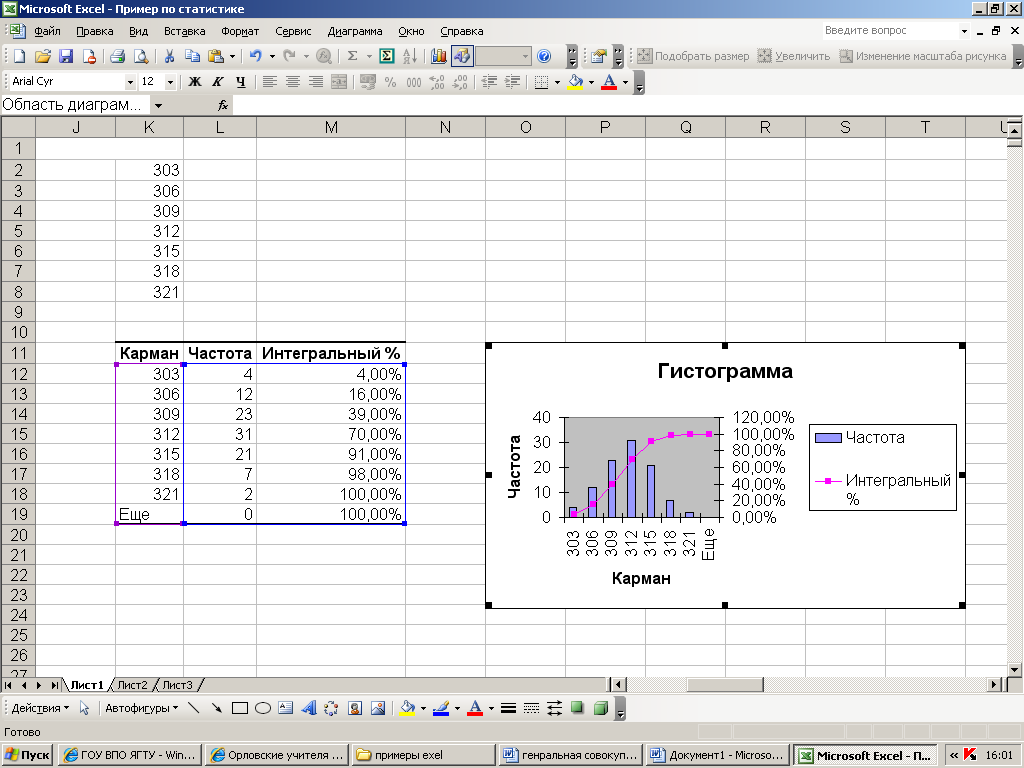
Task: Open the AutoSum functions dropdown arrow
Action: (369, 56)
